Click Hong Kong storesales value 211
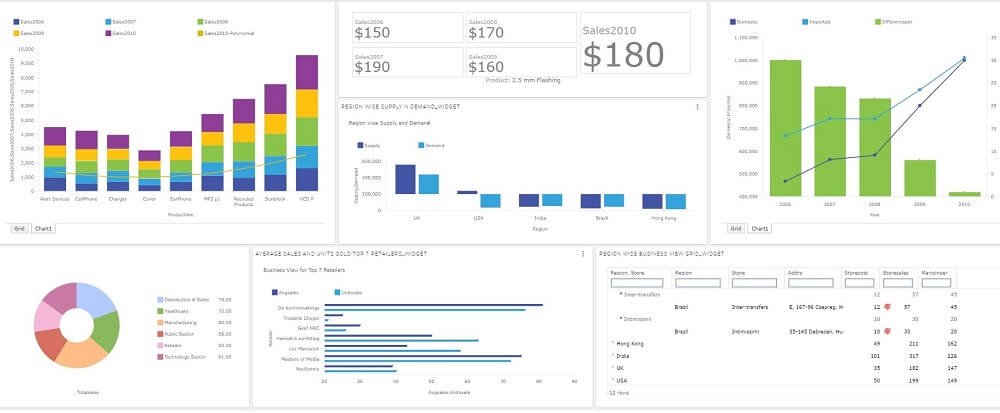Viewport: 1000px width, 413px height. (914, 344)
